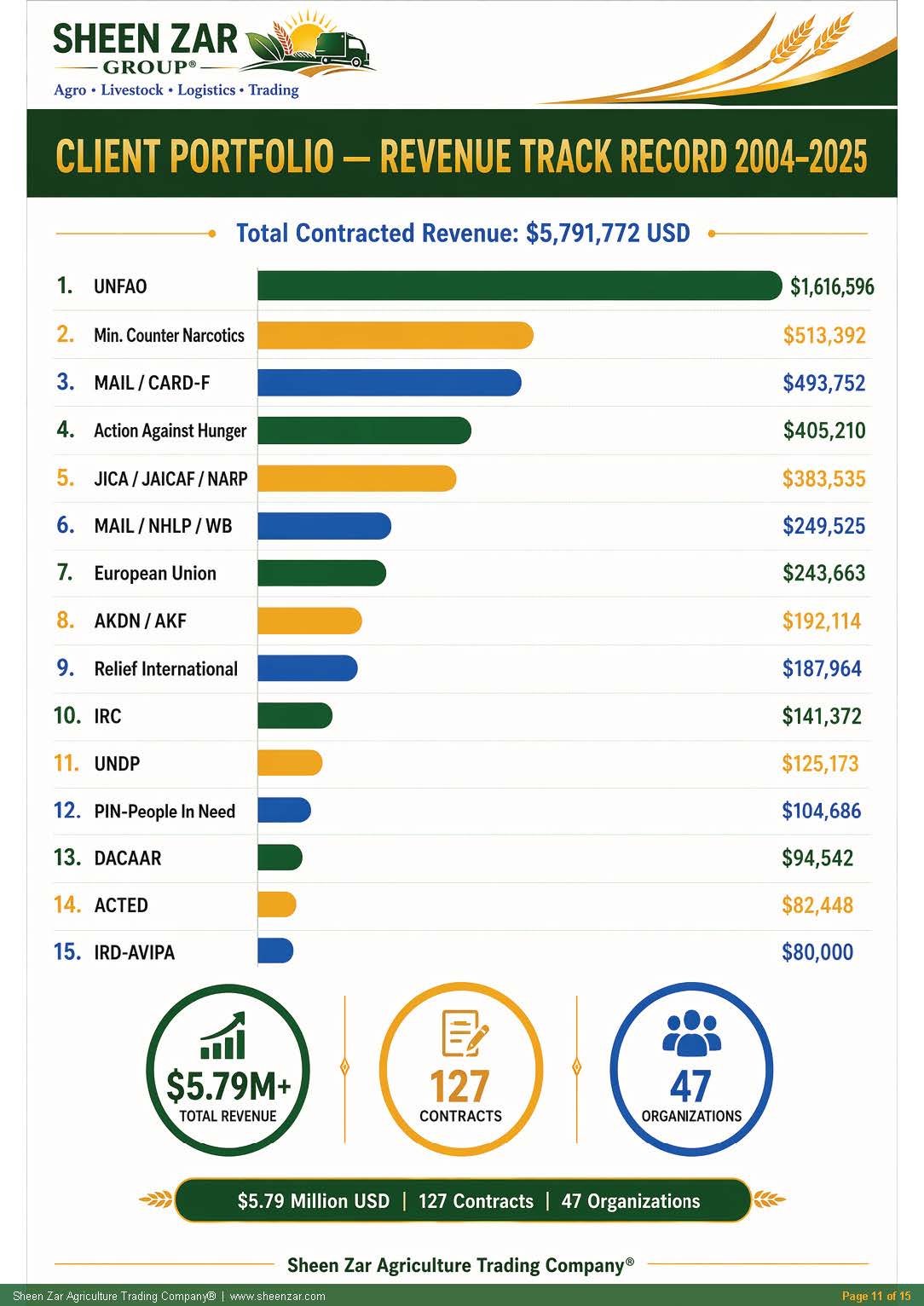Click the 47 Organizations circle

[x=691, y=1071]
